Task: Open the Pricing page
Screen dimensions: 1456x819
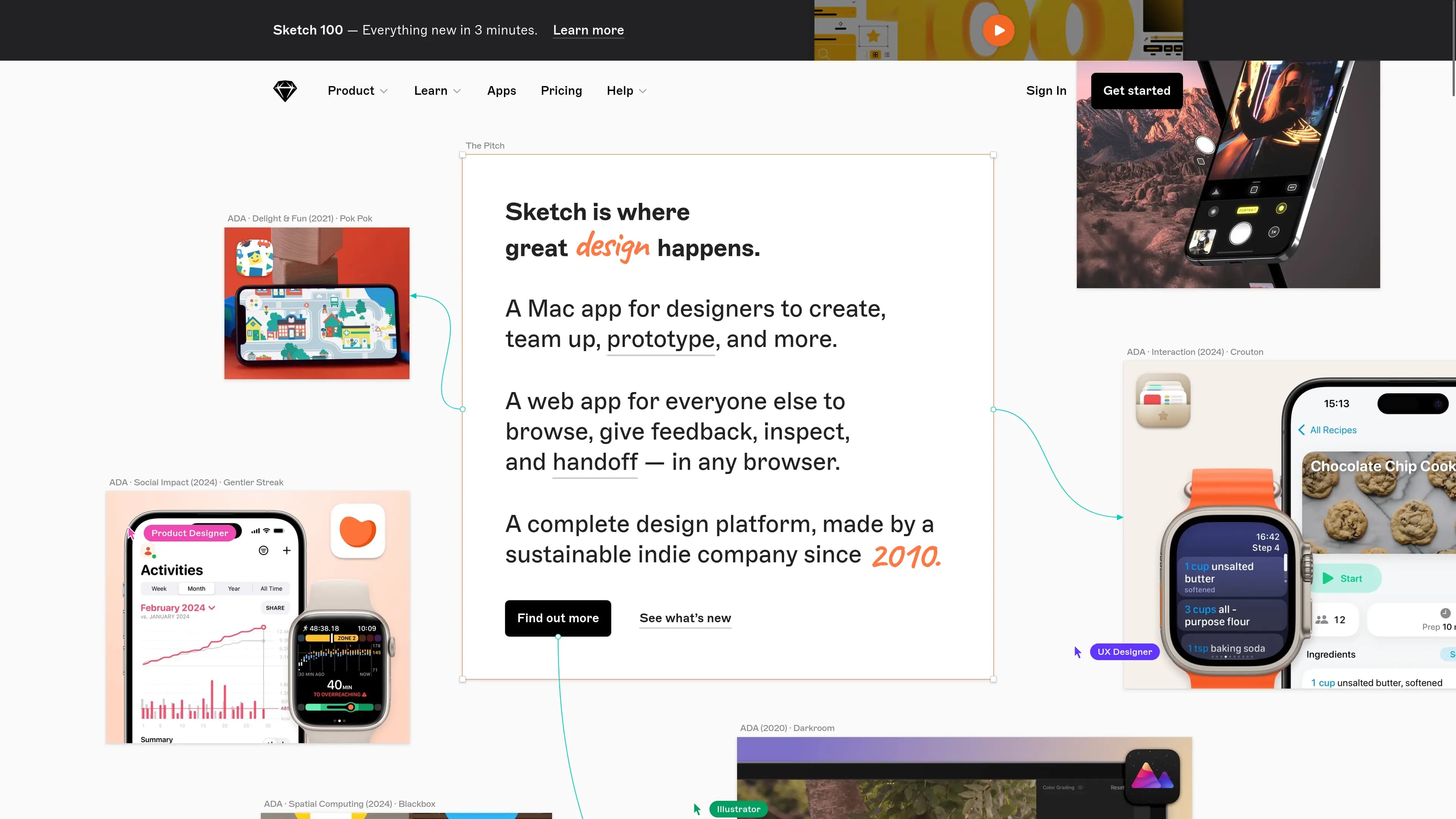Action: [561, 91]
